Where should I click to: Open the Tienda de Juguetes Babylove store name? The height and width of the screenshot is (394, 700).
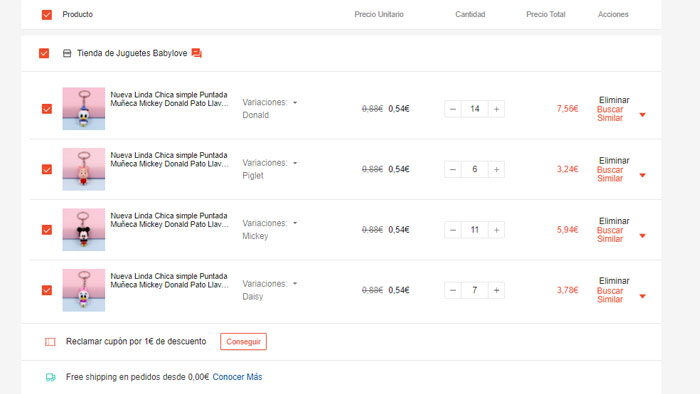tap(132, 53)
